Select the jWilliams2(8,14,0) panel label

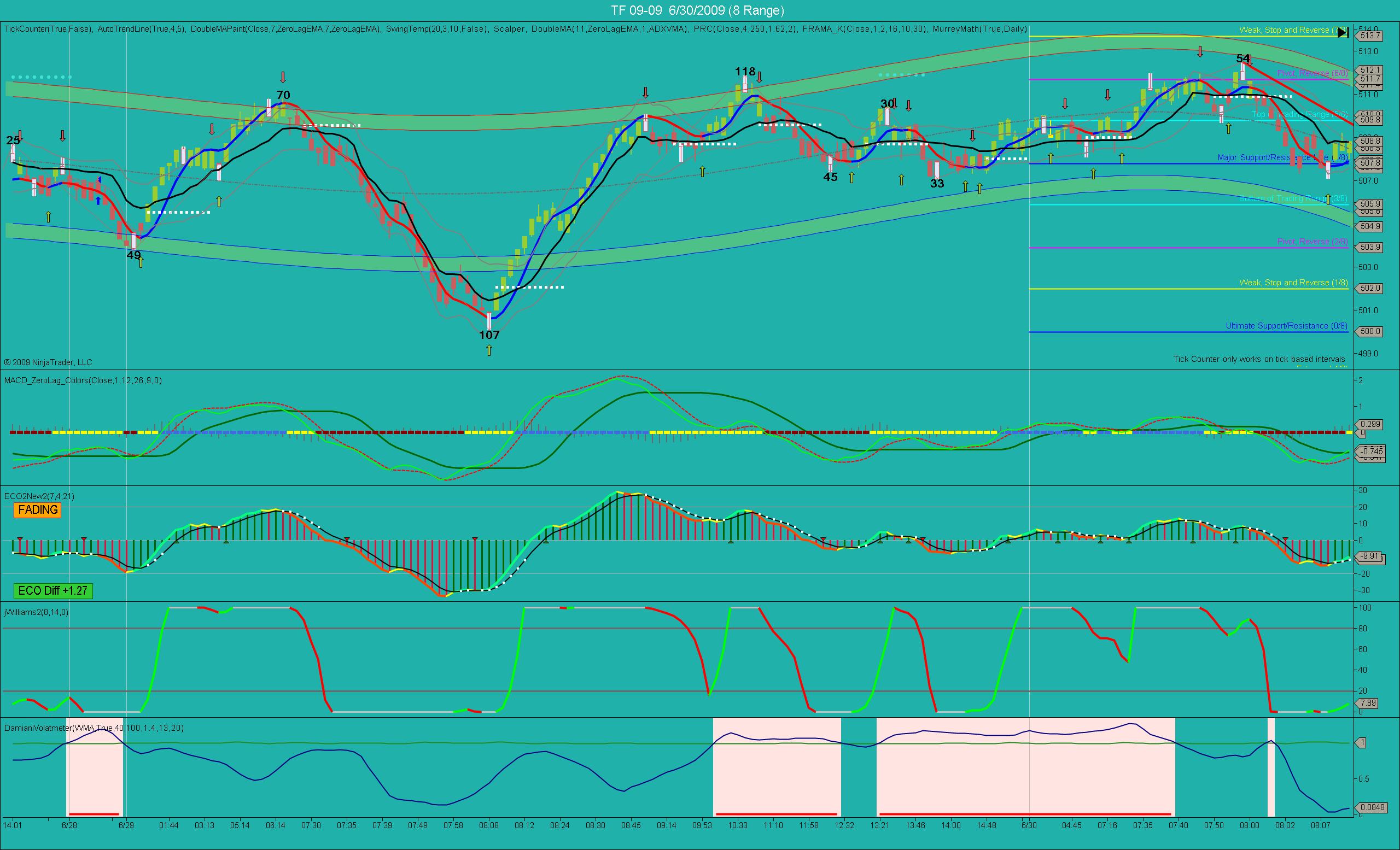click(36, 612)
